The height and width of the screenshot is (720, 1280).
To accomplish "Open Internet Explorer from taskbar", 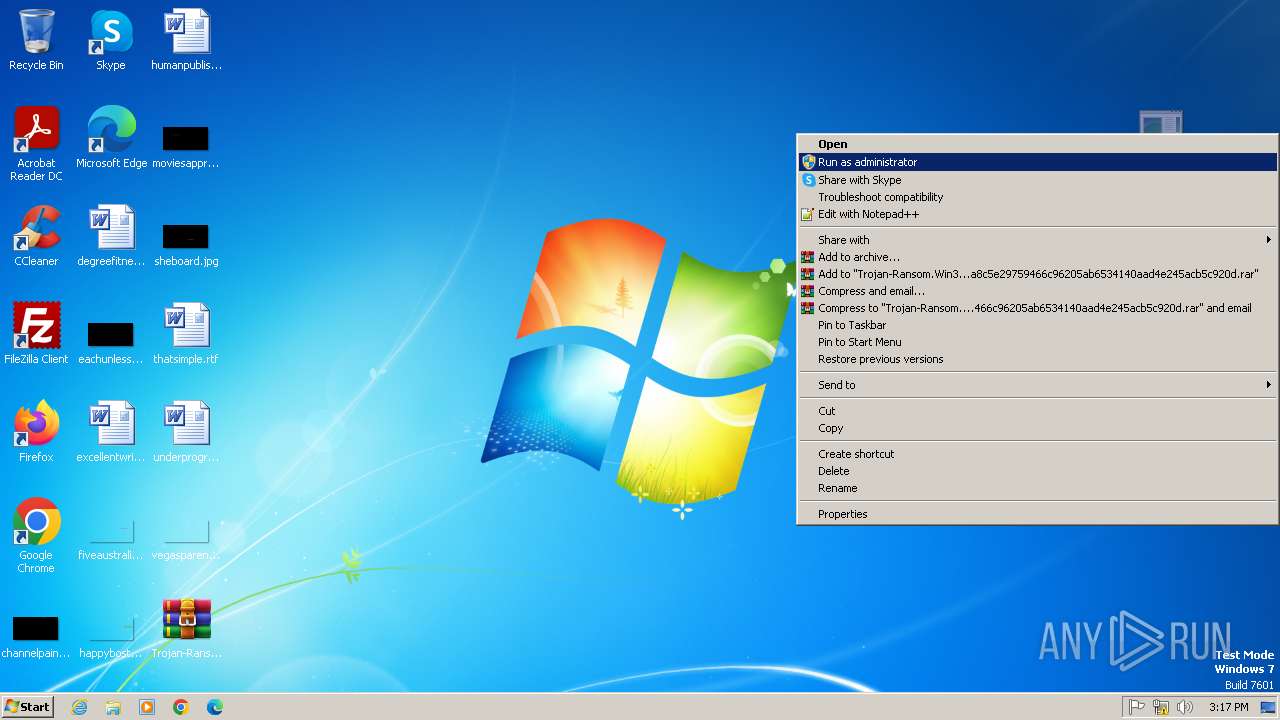I will (79, 707).
